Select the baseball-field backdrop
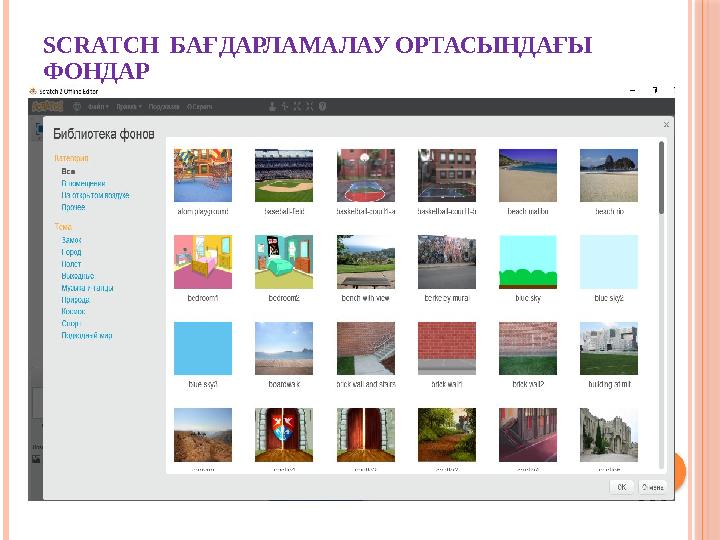 coord(284,175)
